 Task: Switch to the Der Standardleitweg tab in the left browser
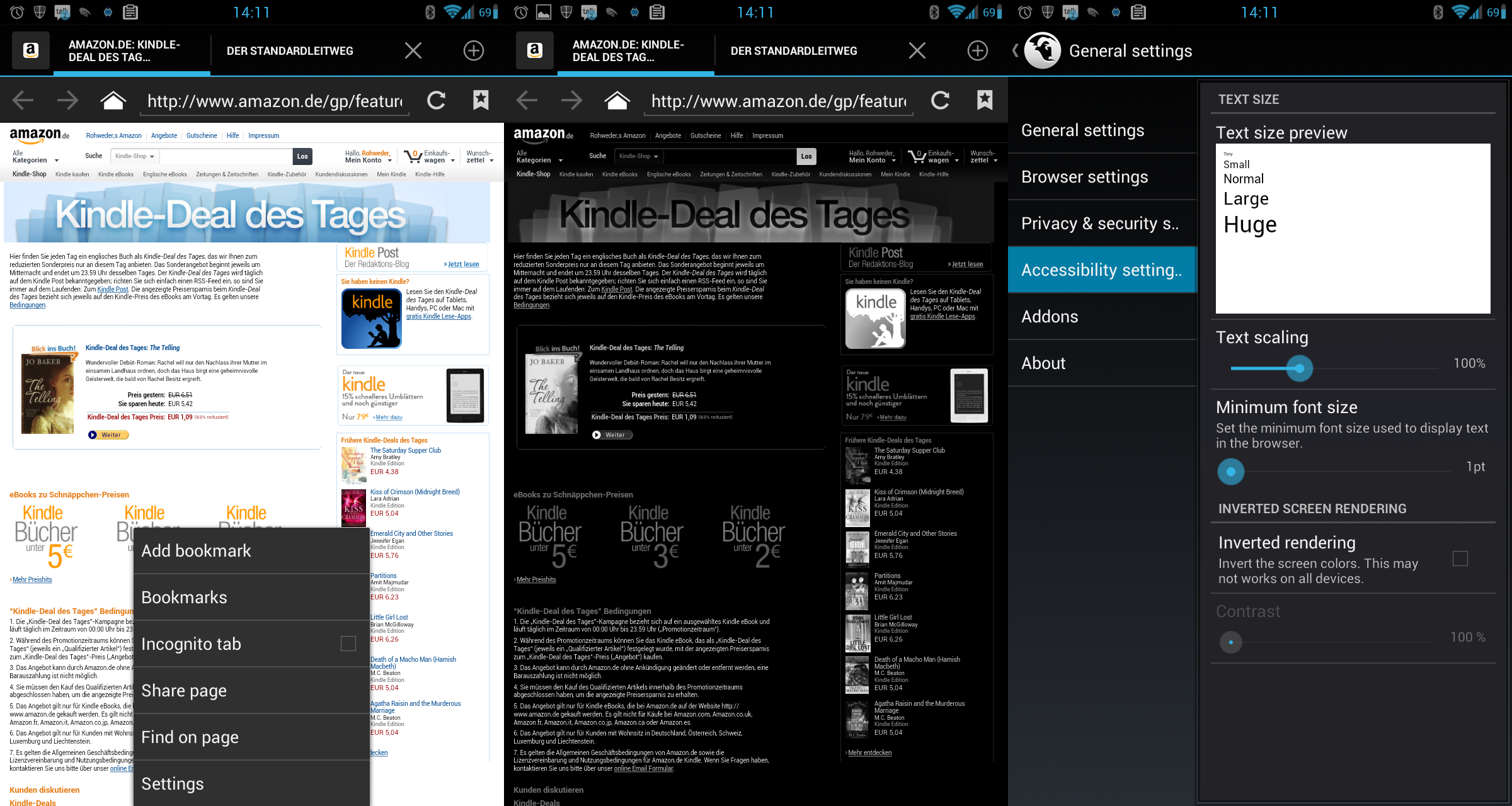click(290, 51)
